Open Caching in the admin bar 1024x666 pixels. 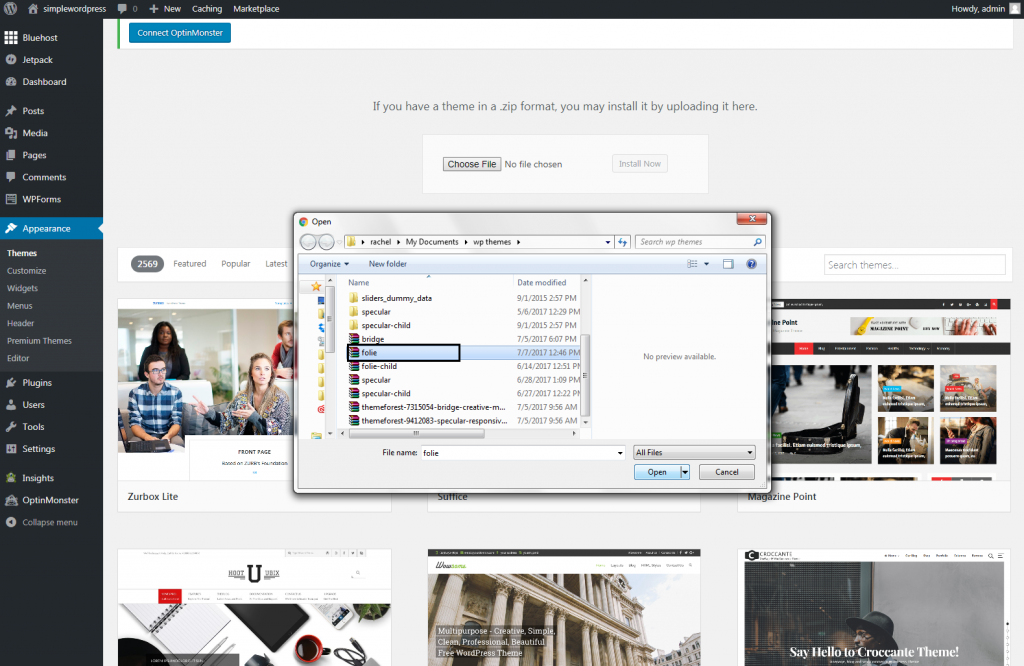coord(207,8)
